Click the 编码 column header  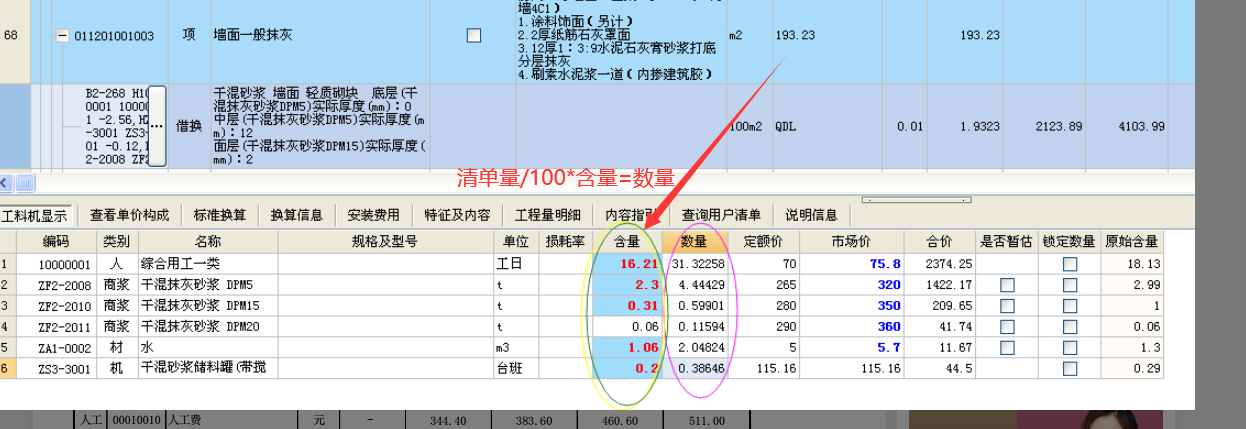click(56, 242)
